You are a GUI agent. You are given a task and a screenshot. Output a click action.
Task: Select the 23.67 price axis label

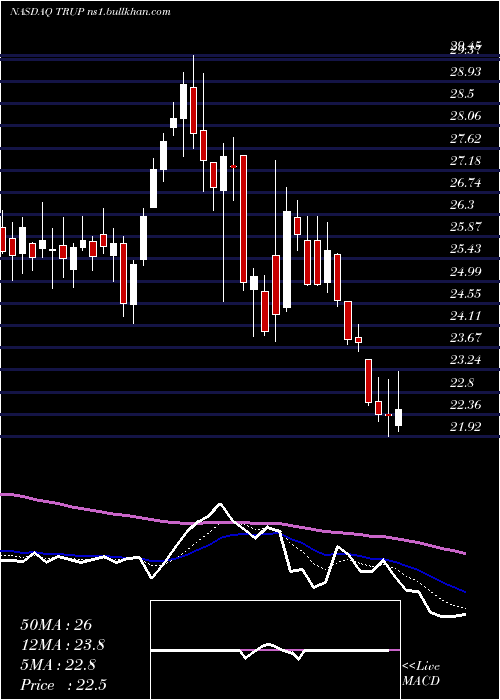click(x=466, y=338)
